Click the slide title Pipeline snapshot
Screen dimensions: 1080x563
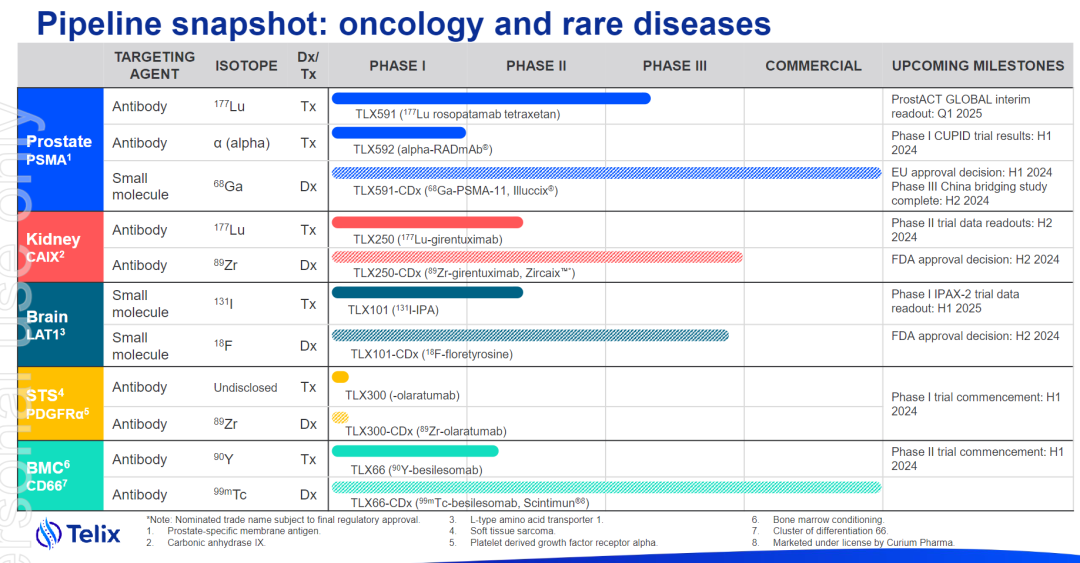(403, 23)
